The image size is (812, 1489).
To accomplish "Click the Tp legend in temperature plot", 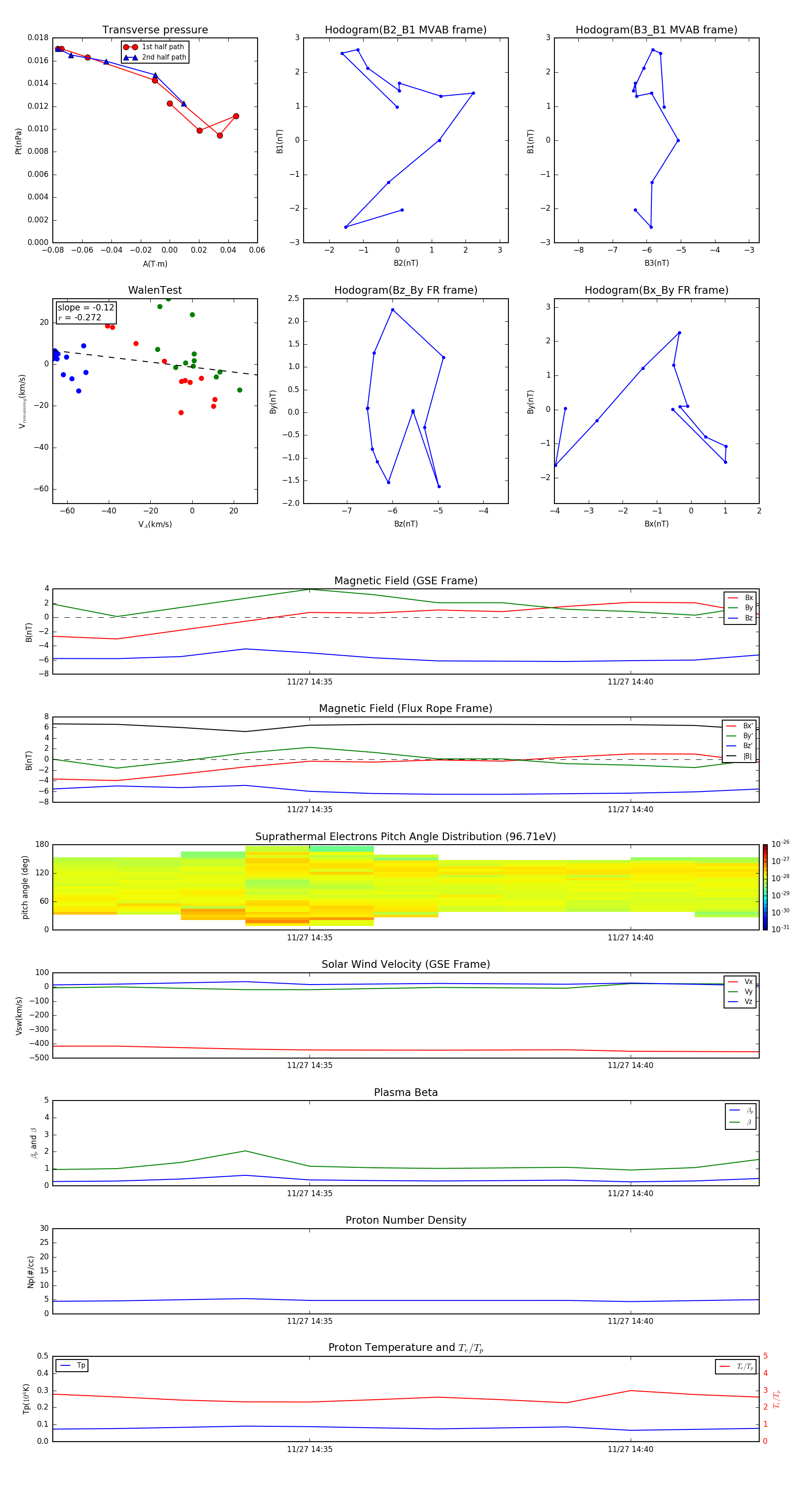I will coord(72,1365).
